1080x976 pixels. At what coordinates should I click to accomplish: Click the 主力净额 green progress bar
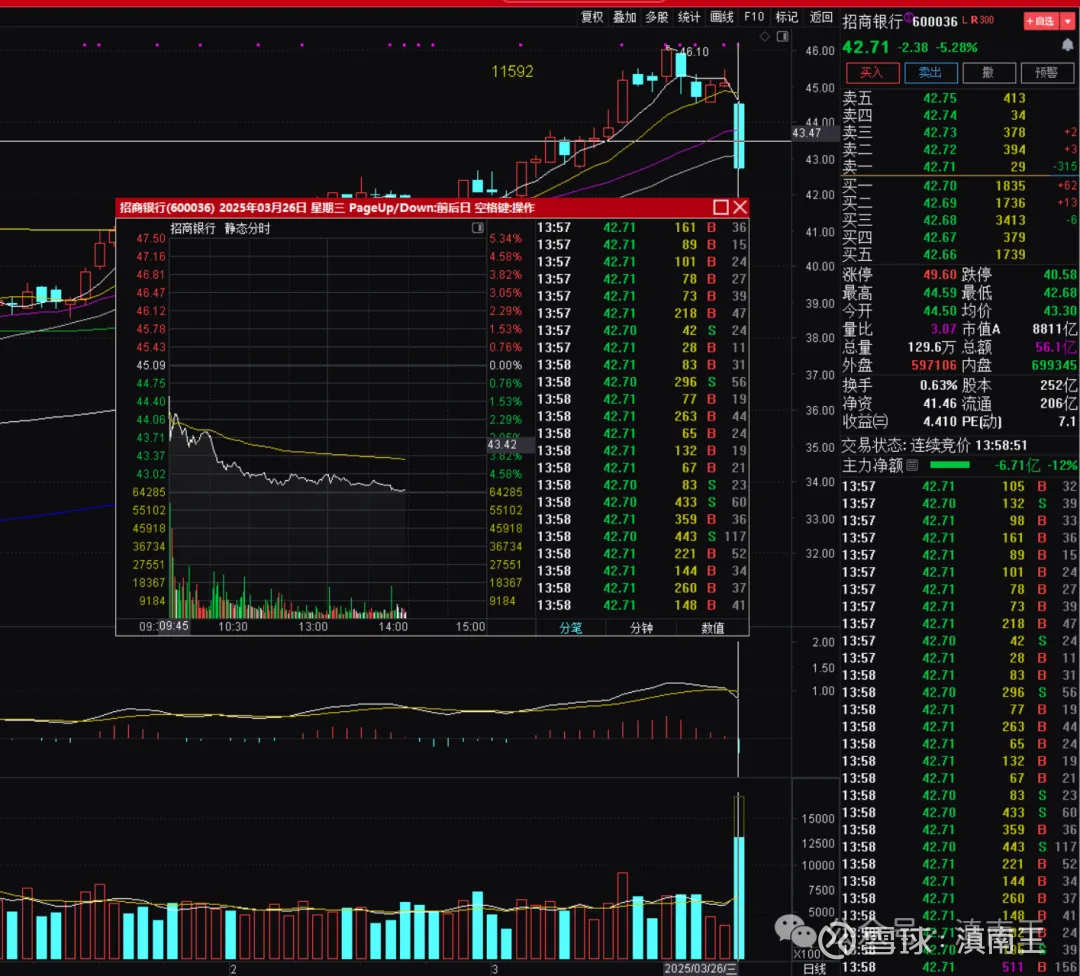pos(949,466)
